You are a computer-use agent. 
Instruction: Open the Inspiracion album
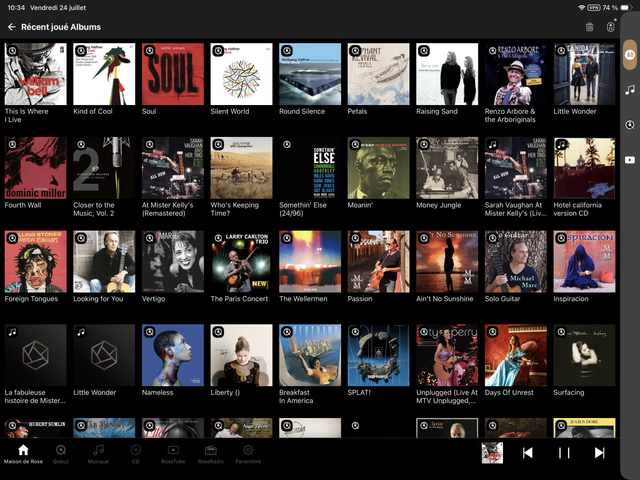tap(584, 261)
